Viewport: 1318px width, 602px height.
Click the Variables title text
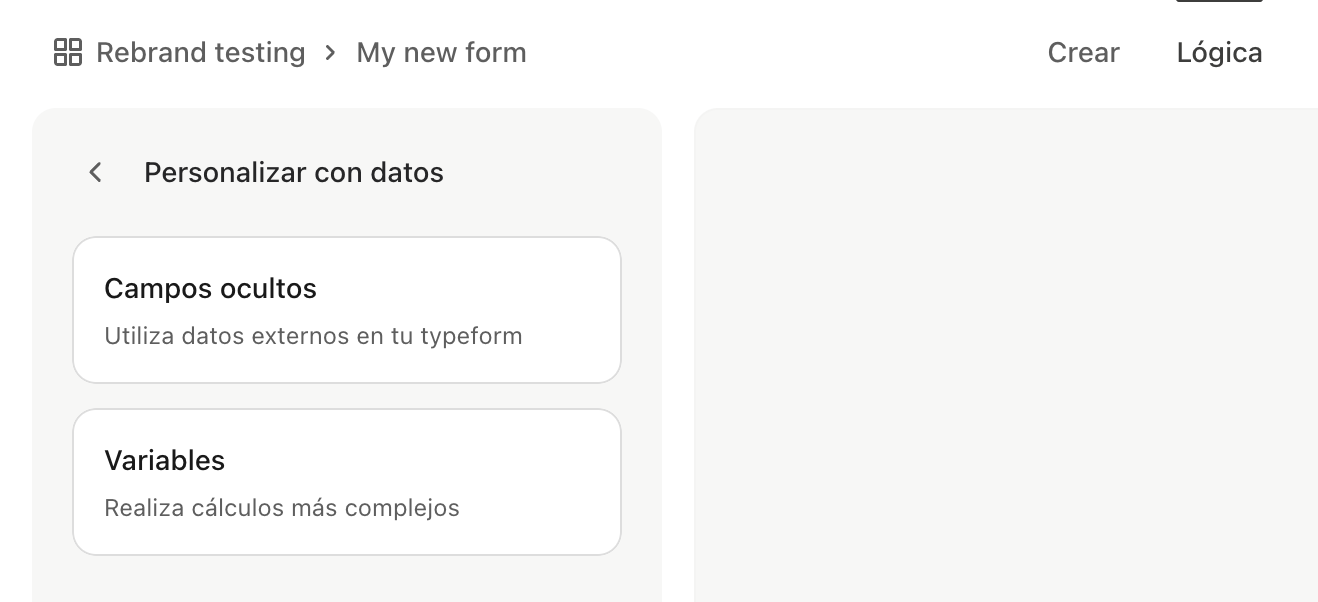(x=165, y=461)
